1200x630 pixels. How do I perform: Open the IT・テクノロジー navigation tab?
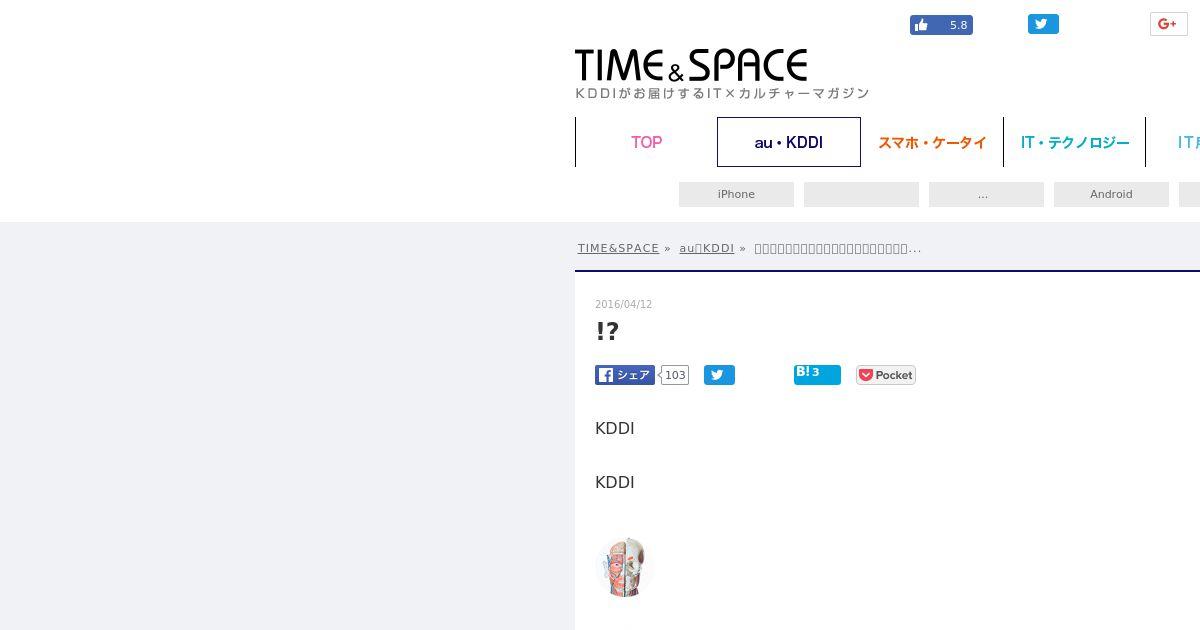(1075, 142)
